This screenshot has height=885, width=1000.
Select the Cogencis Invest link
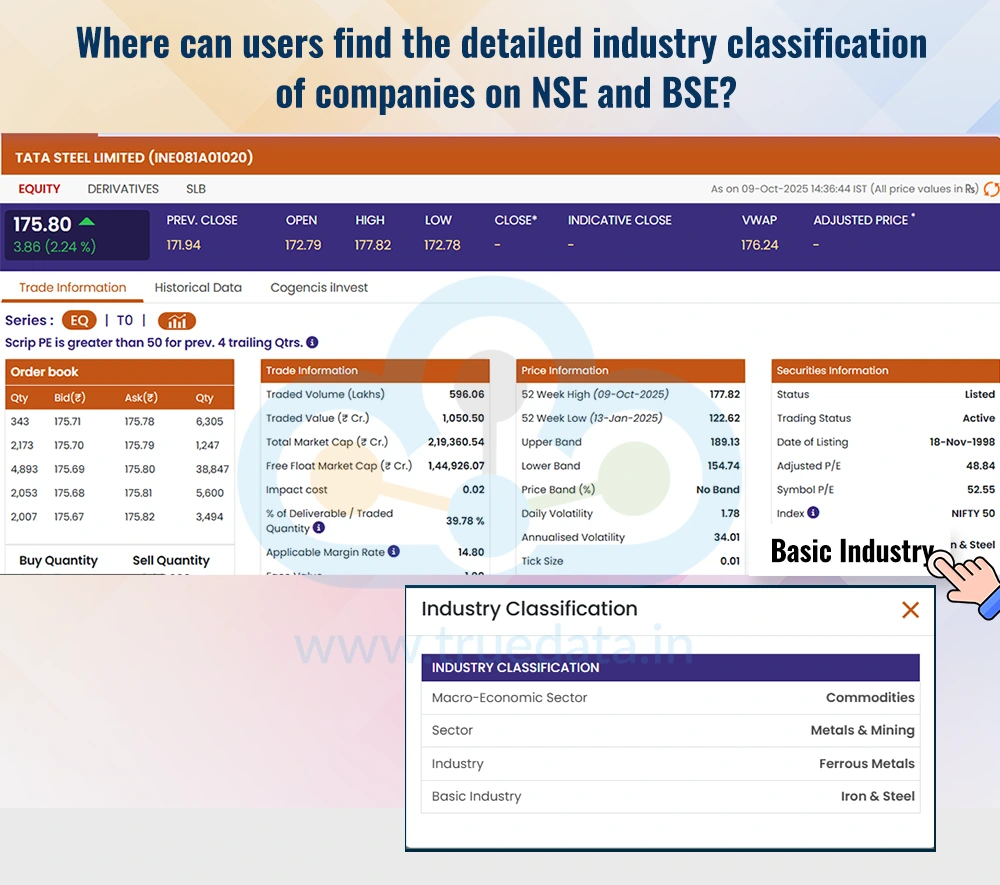pos(318,287)
